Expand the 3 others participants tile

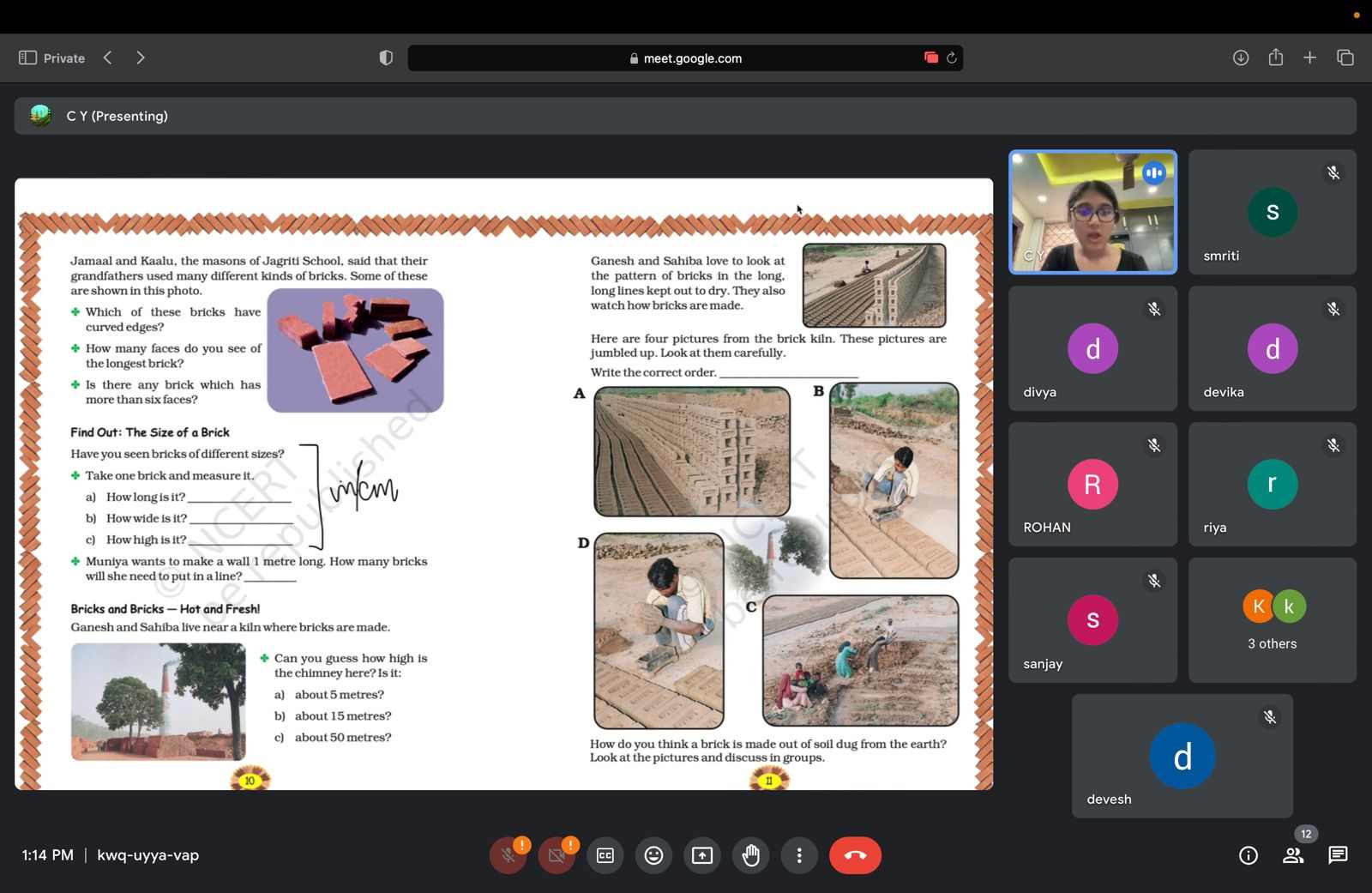(x=1273, y=620)
